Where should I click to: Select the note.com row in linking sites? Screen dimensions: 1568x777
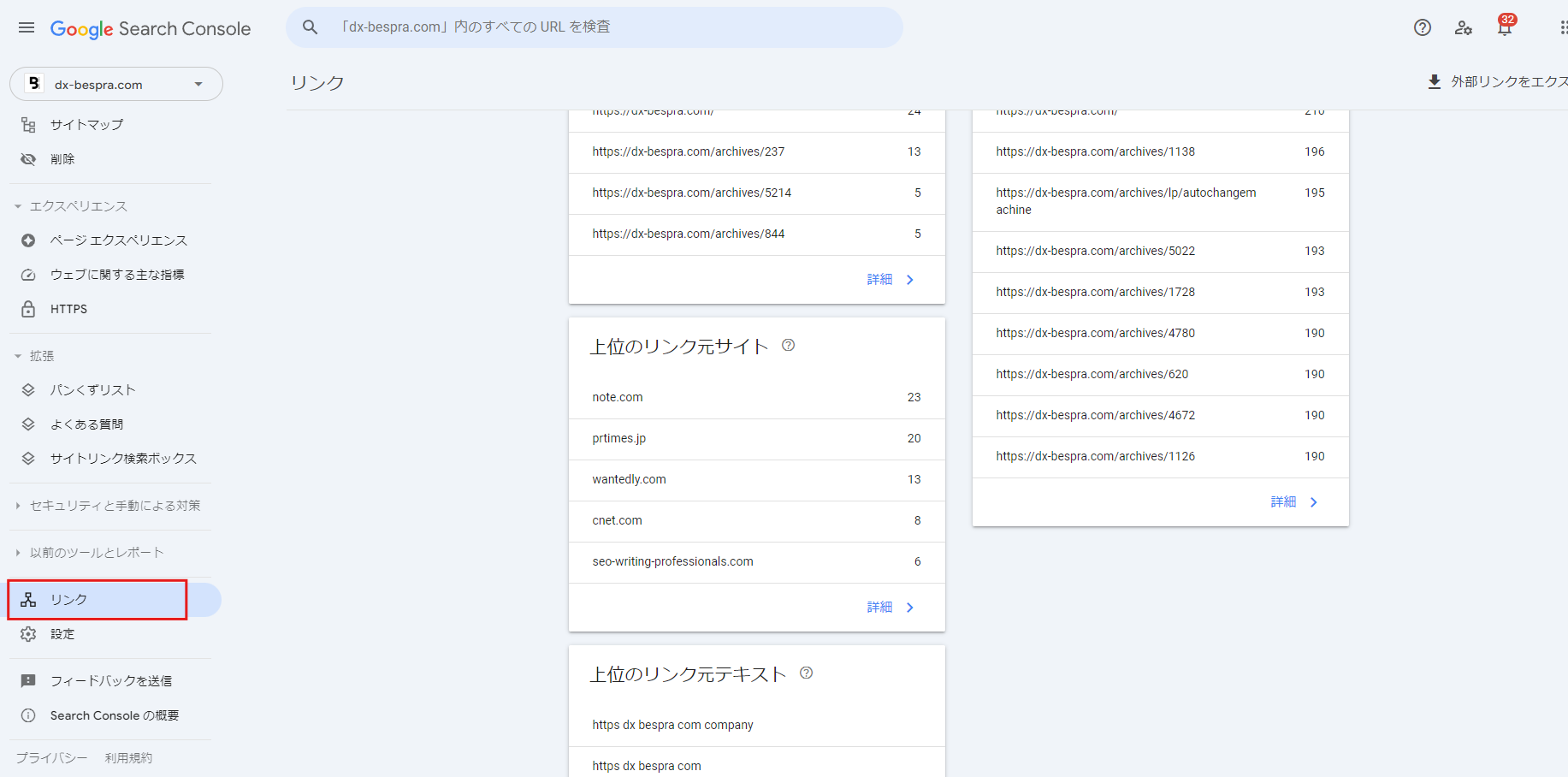756,397
